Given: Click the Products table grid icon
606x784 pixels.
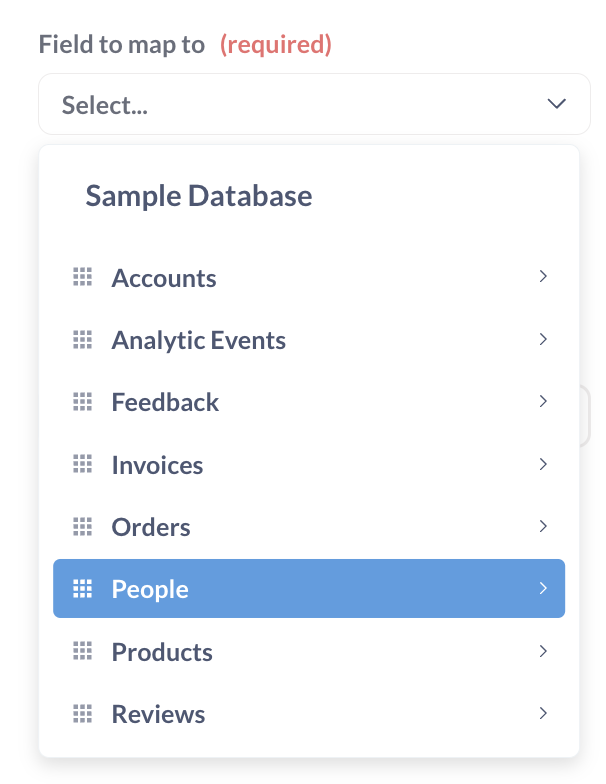Looking at the screenshot, I should tap(82, 651).
